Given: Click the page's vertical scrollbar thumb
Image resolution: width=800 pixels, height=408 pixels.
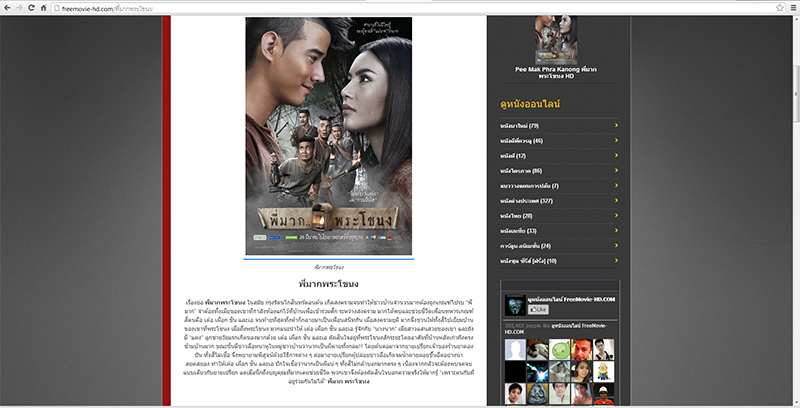Looking at the screenshot, I should tap(796, 94).
